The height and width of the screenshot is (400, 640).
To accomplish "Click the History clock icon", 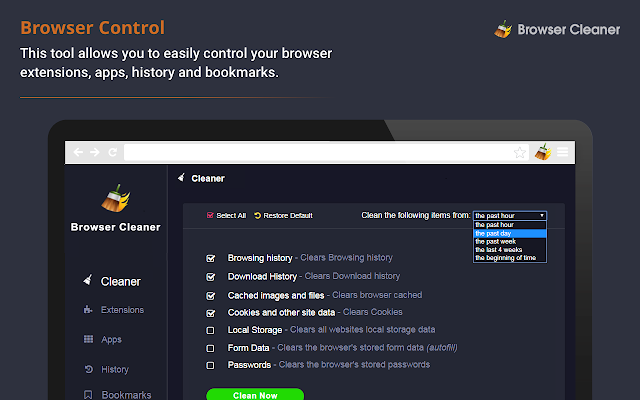I will 89,369.
